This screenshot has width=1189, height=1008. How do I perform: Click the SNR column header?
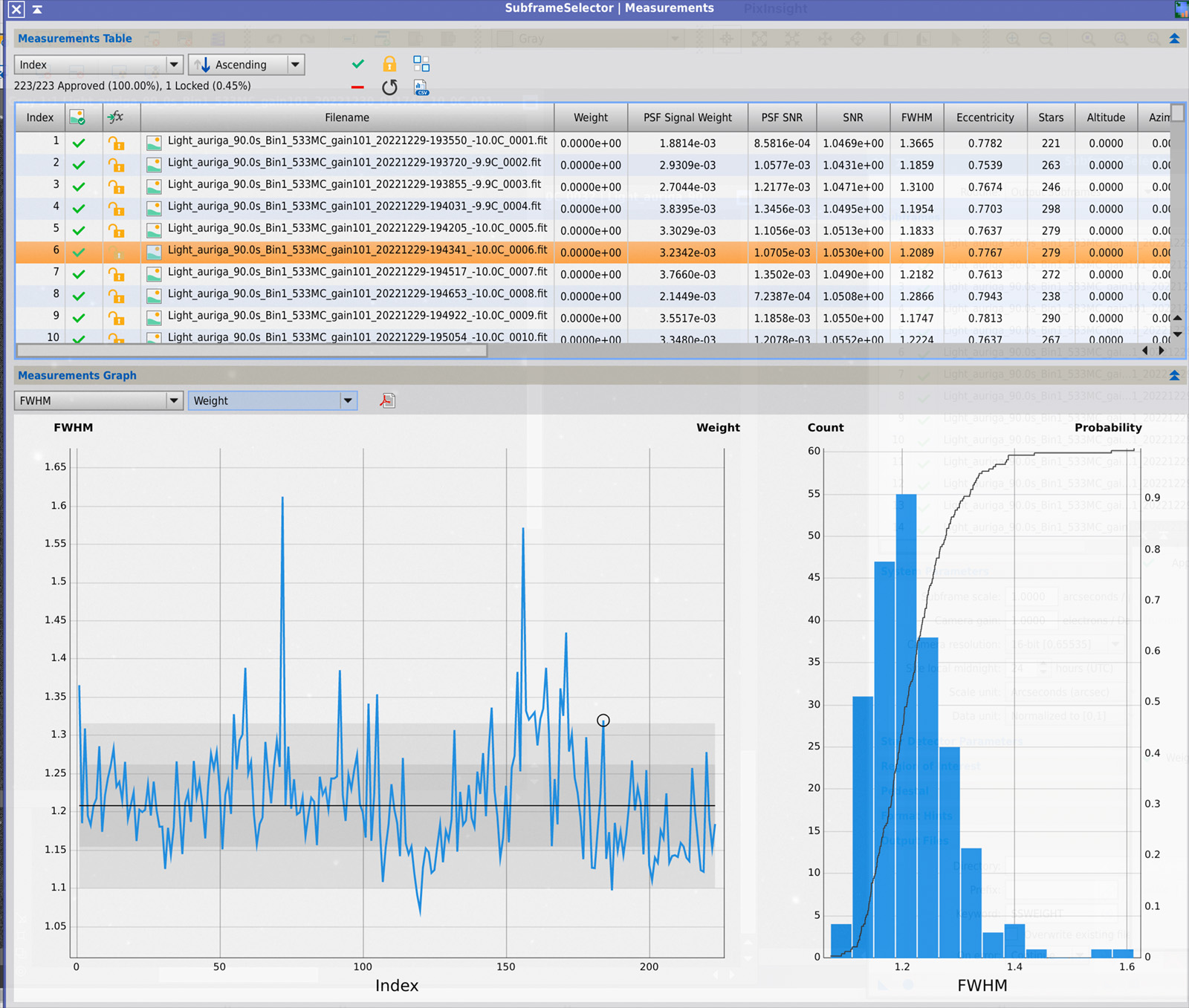[853, 117]
